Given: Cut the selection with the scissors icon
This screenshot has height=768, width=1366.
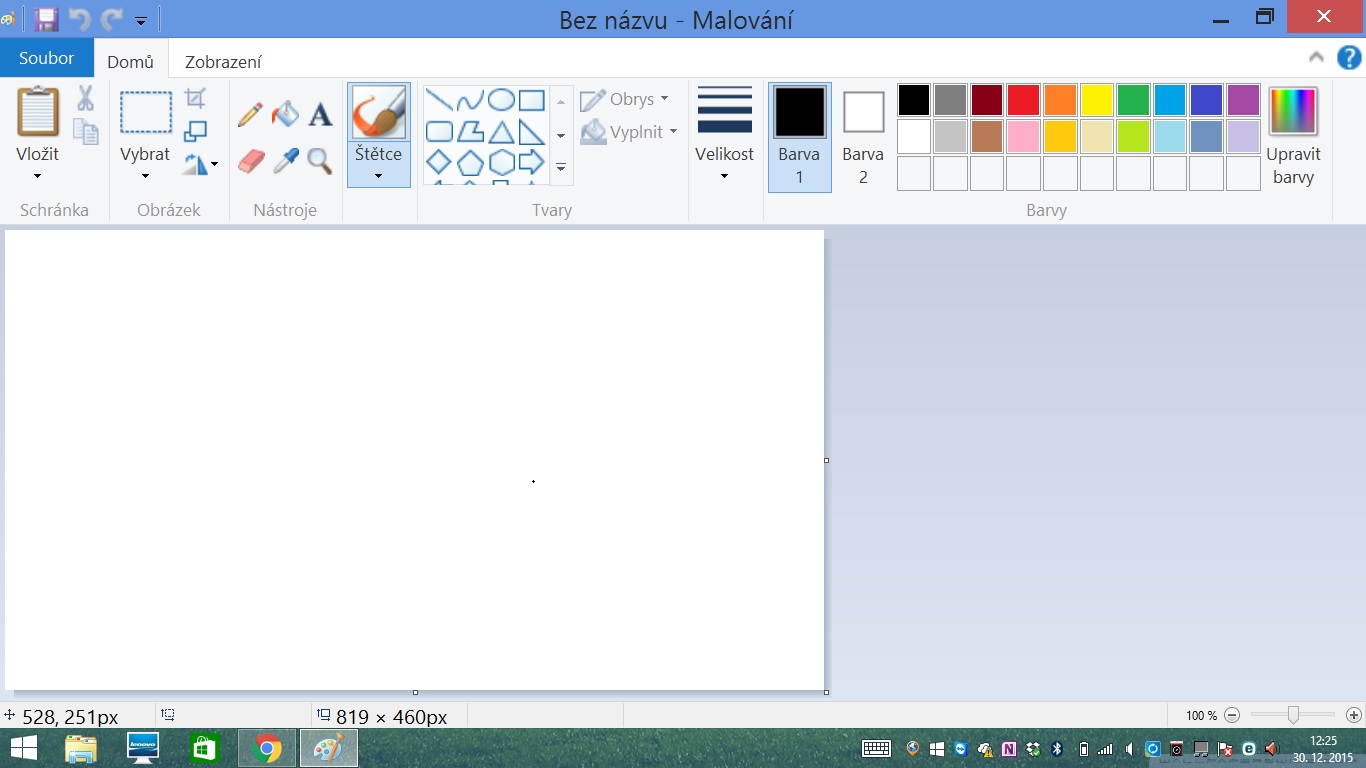Looking at the screenshot, I should [85, 98].
